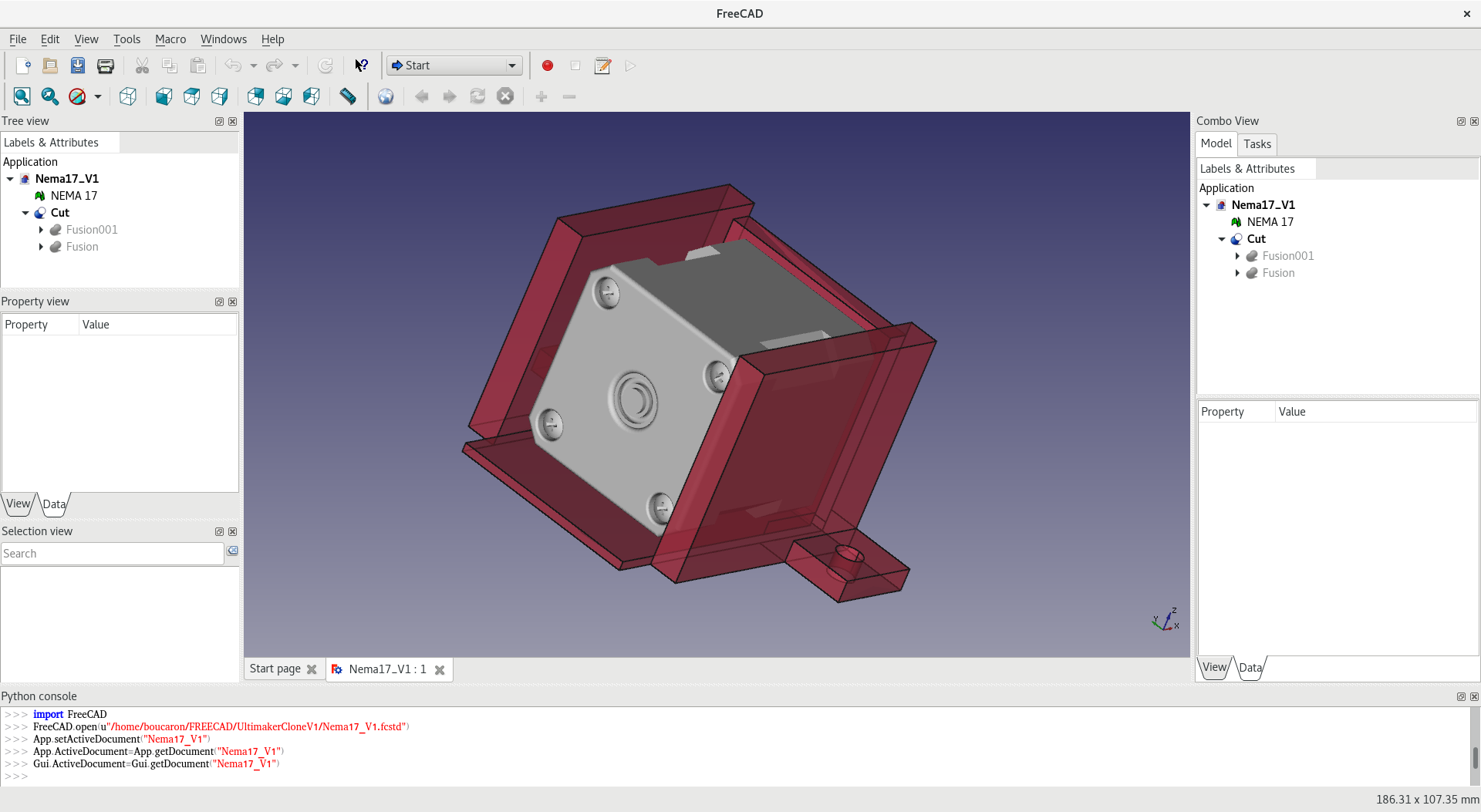
Task: Collapse Nema17_V1 in the Combo View
Action: [x=1206, y=205]
